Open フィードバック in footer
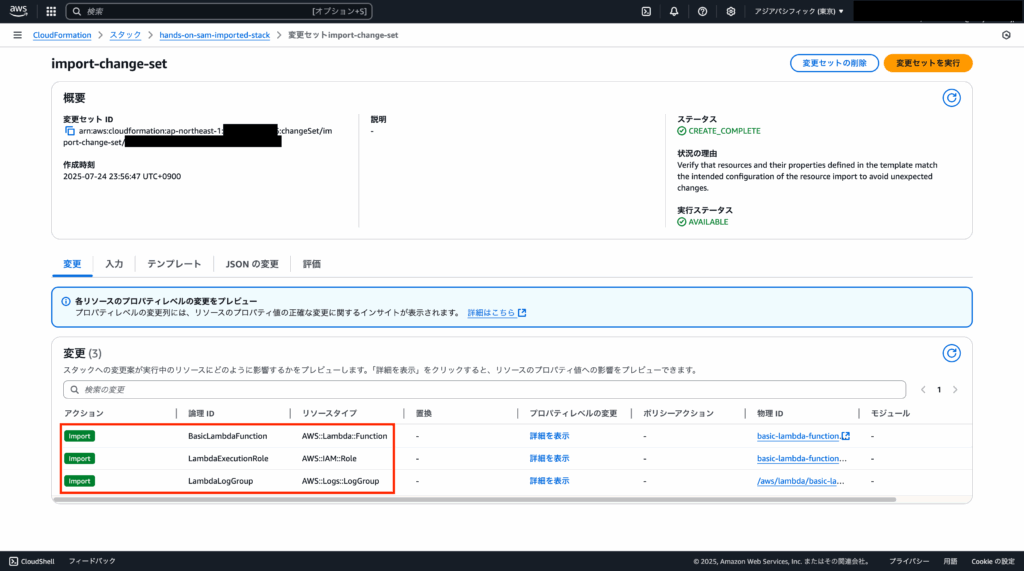 (92, 561)
